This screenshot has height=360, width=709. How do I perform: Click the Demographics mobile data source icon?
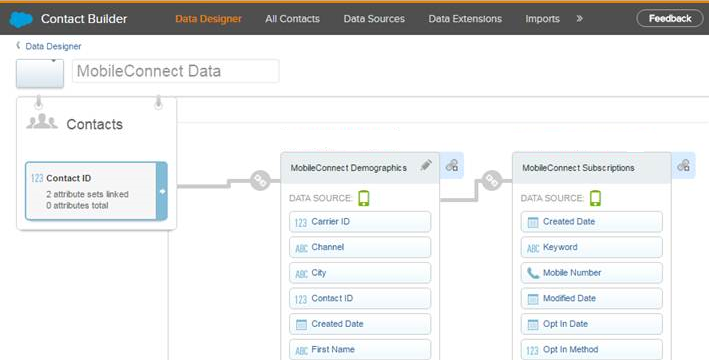[364, 198]
